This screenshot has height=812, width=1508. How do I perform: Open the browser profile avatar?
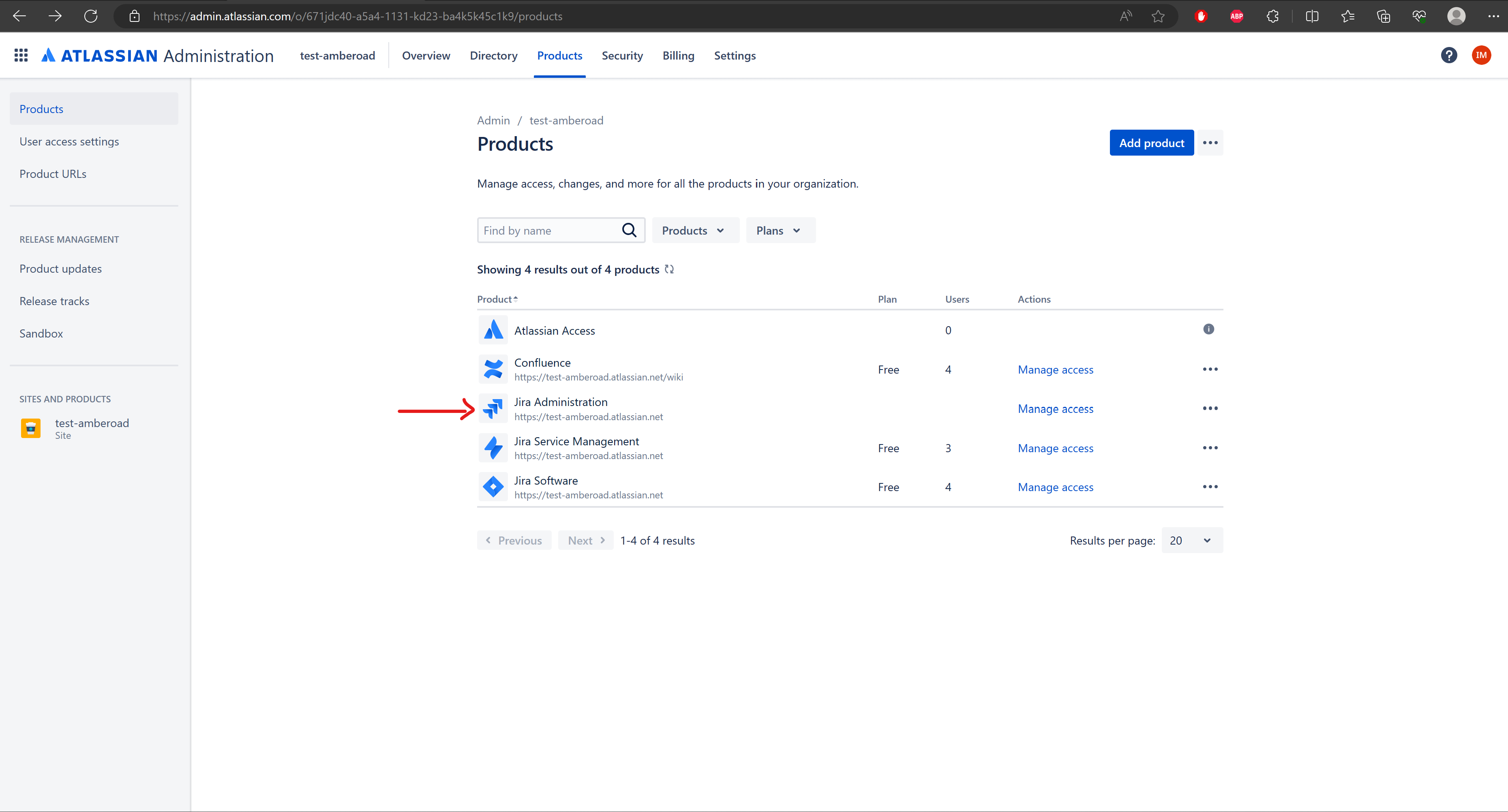tap(1456, 16)
